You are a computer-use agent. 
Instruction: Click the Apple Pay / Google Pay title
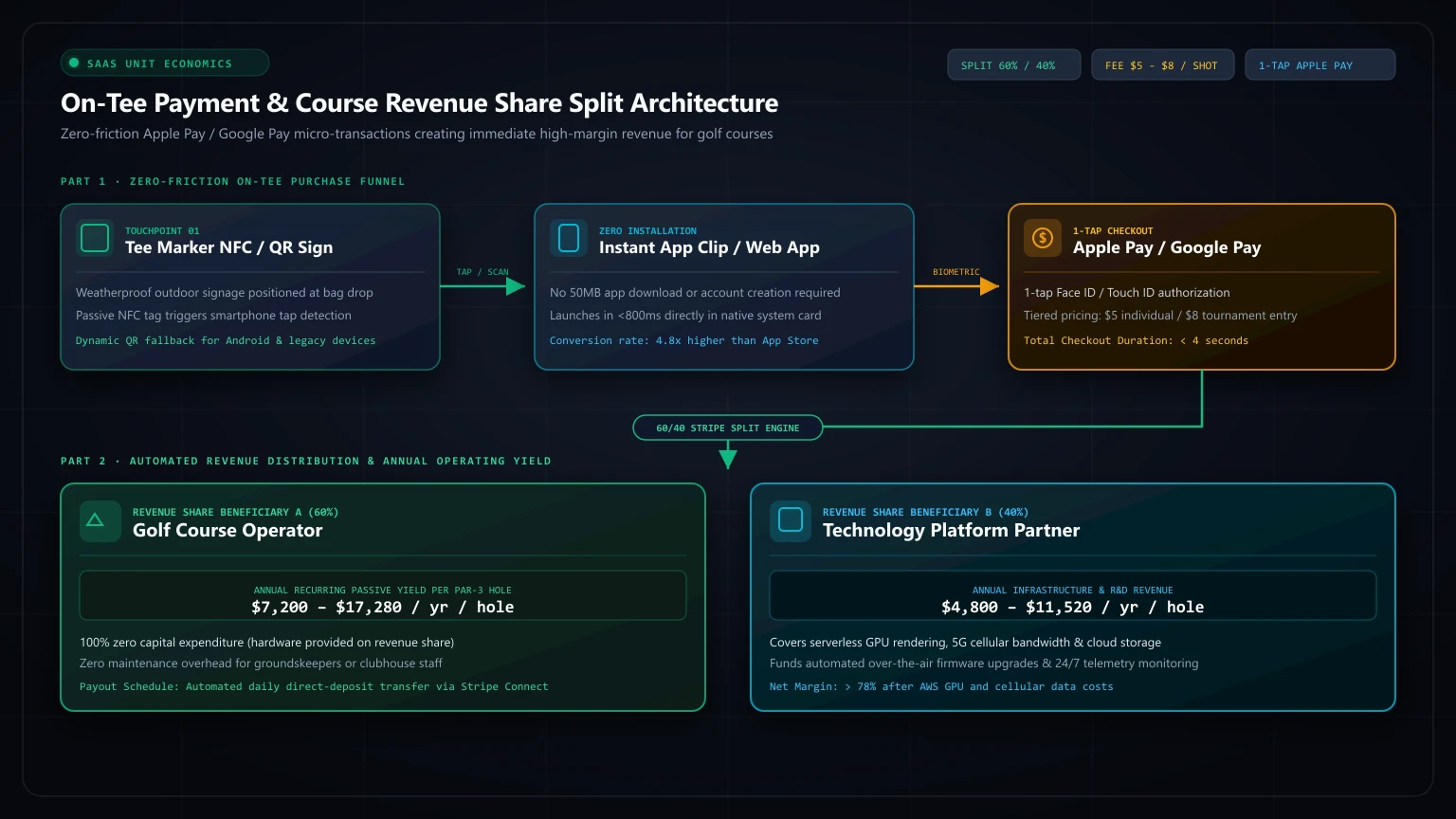click(x=1167, y=247)
